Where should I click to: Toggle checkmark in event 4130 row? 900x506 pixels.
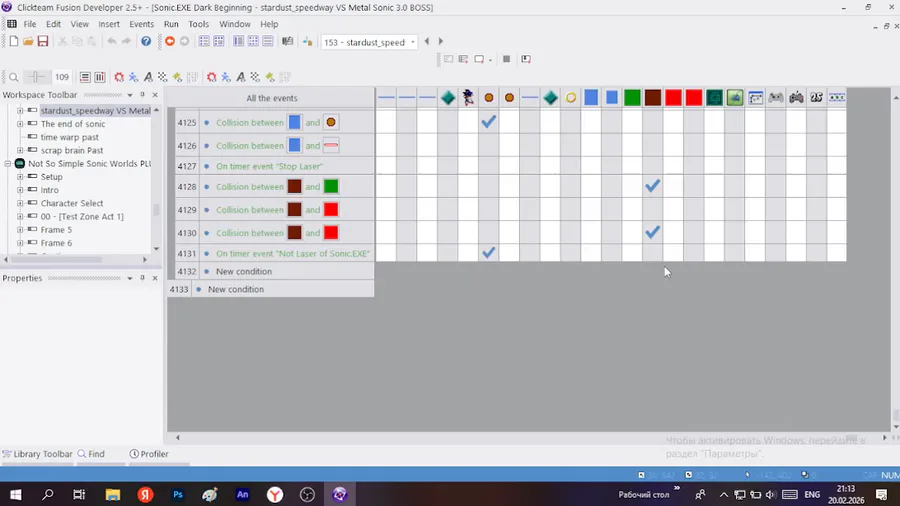pos(653,232)
